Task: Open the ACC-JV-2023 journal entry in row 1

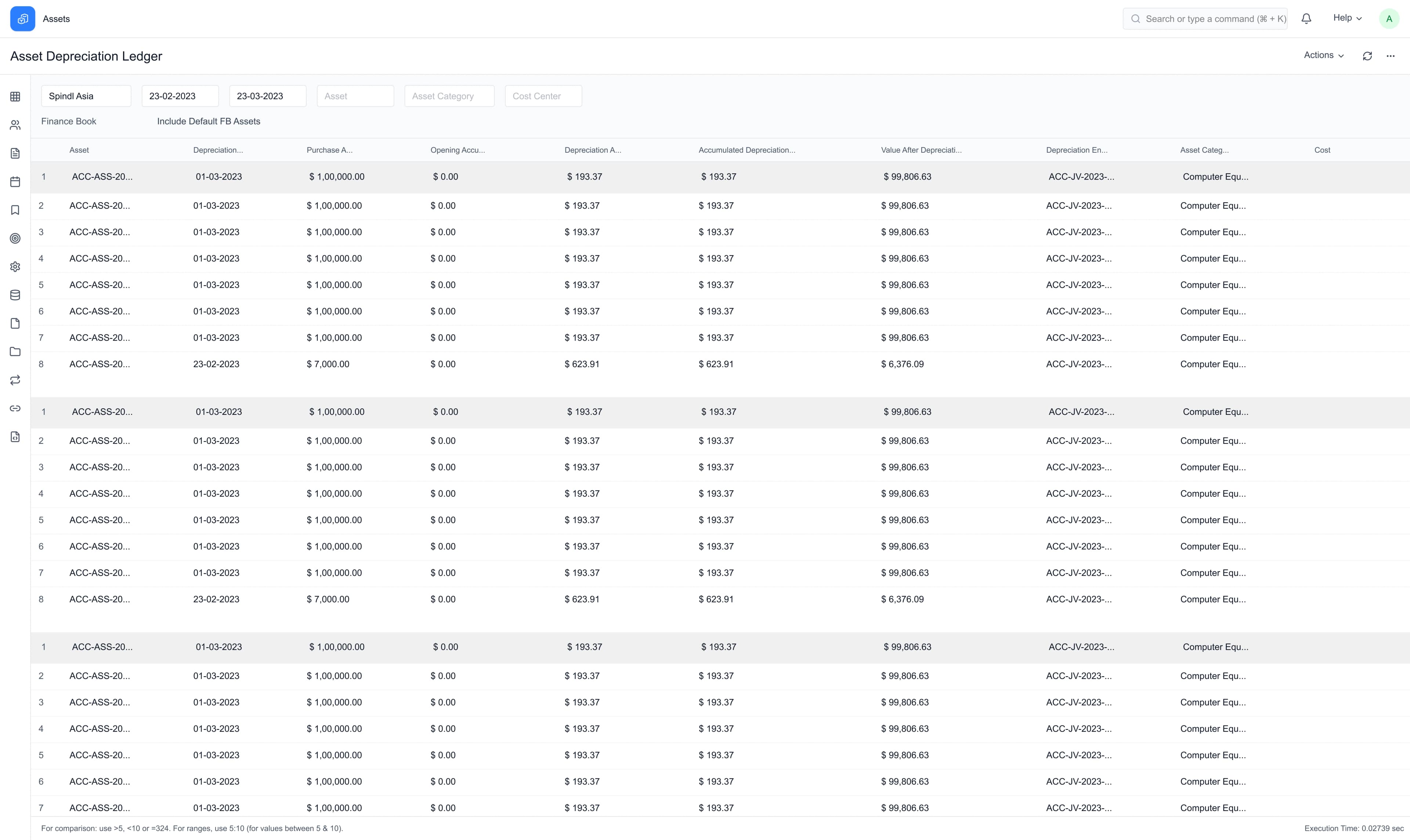Action: (x=1081, y=176)
